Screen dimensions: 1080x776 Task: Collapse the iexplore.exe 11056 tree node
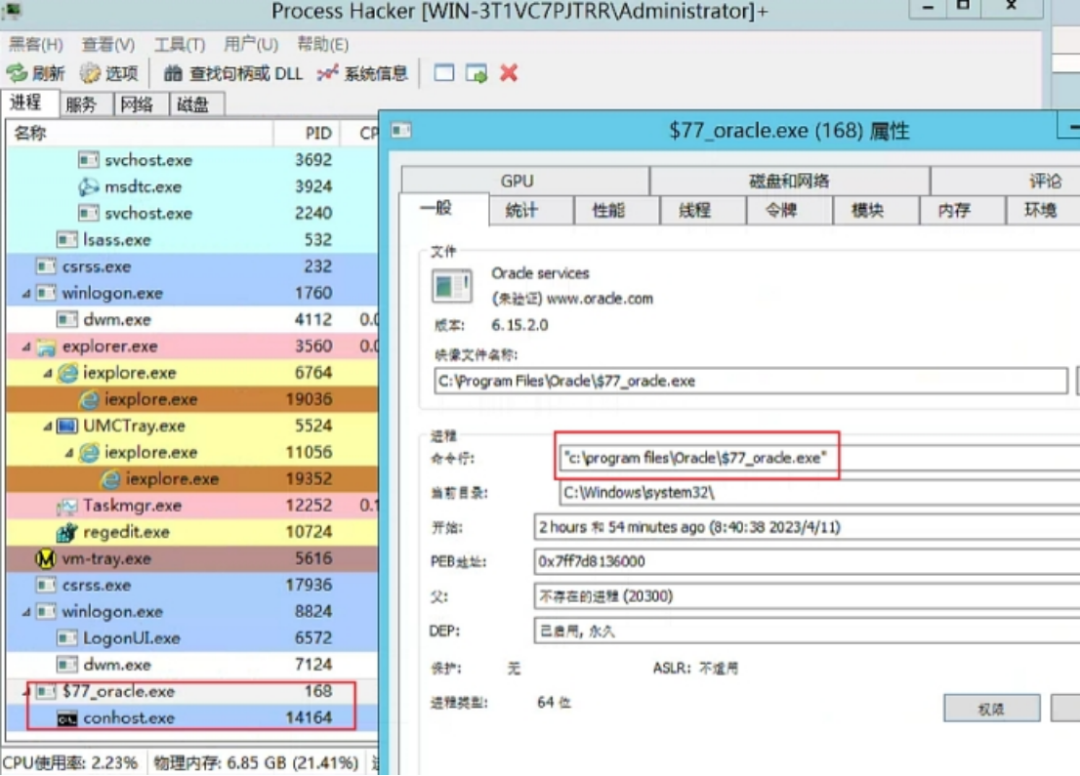pyautogui.click(x=70, y=453)
